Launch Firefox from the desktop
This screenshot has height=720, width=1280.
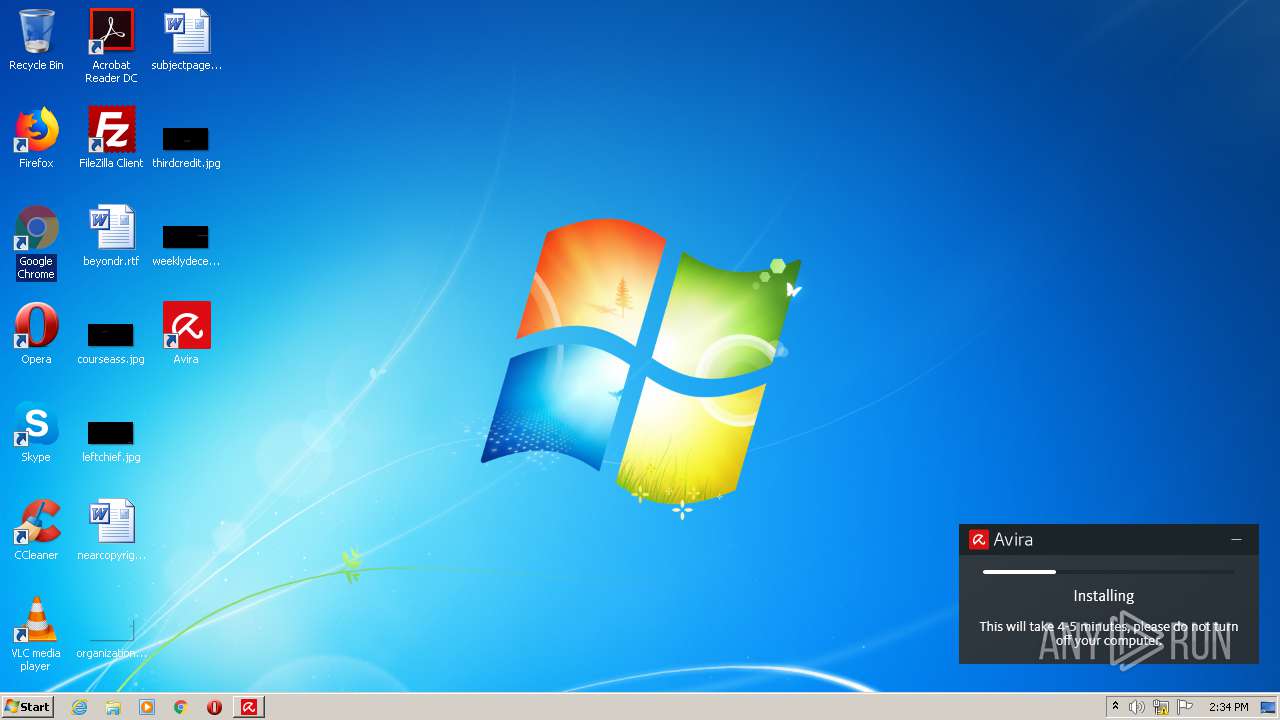click(x=36, y=138)
